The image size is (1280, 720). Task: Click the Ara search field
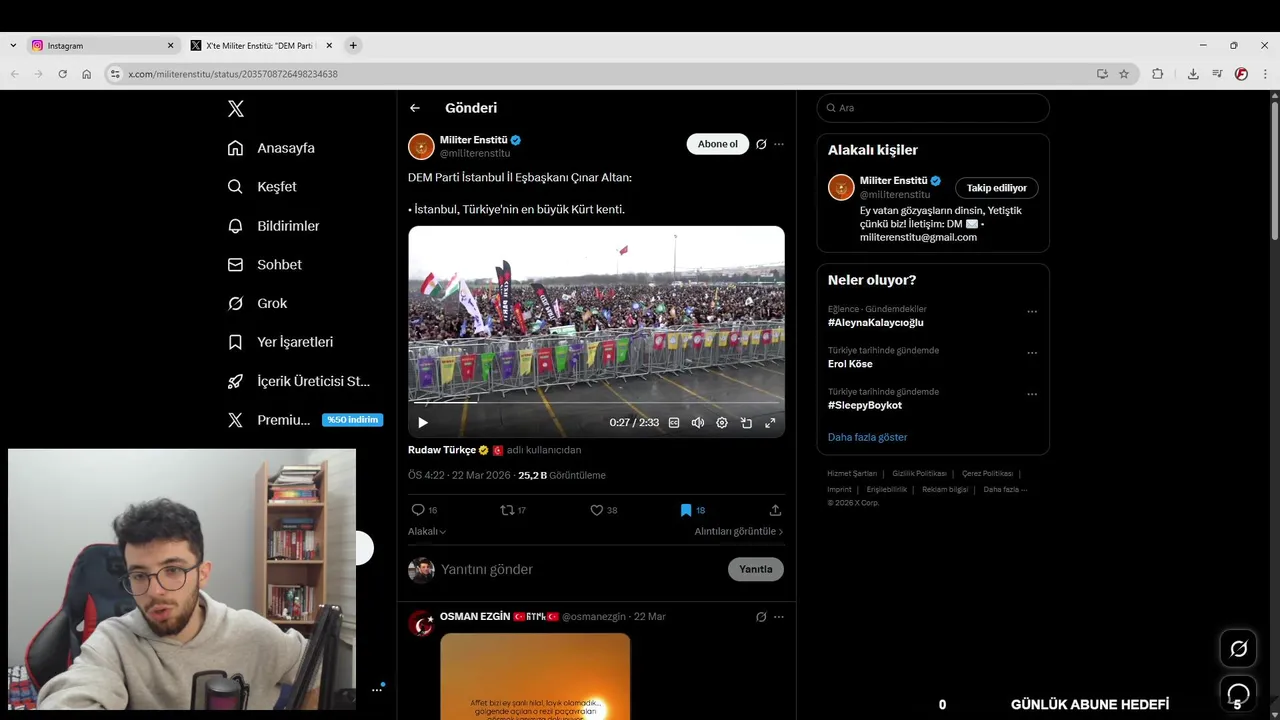coord(933,108)
